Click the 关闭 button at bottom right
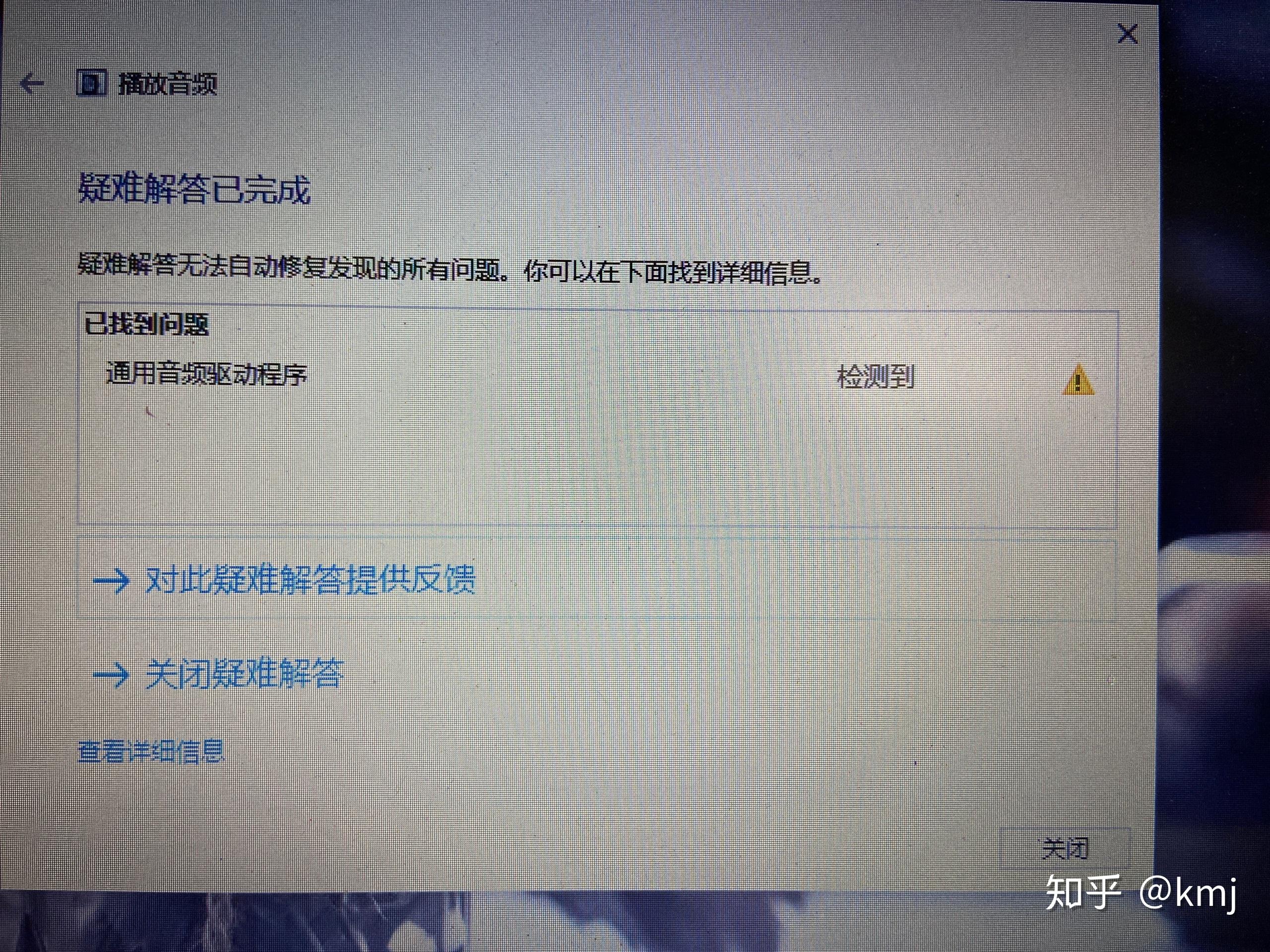This screenshot has width=1270, height=952. pyautogui.click(x=1065, y=849)
